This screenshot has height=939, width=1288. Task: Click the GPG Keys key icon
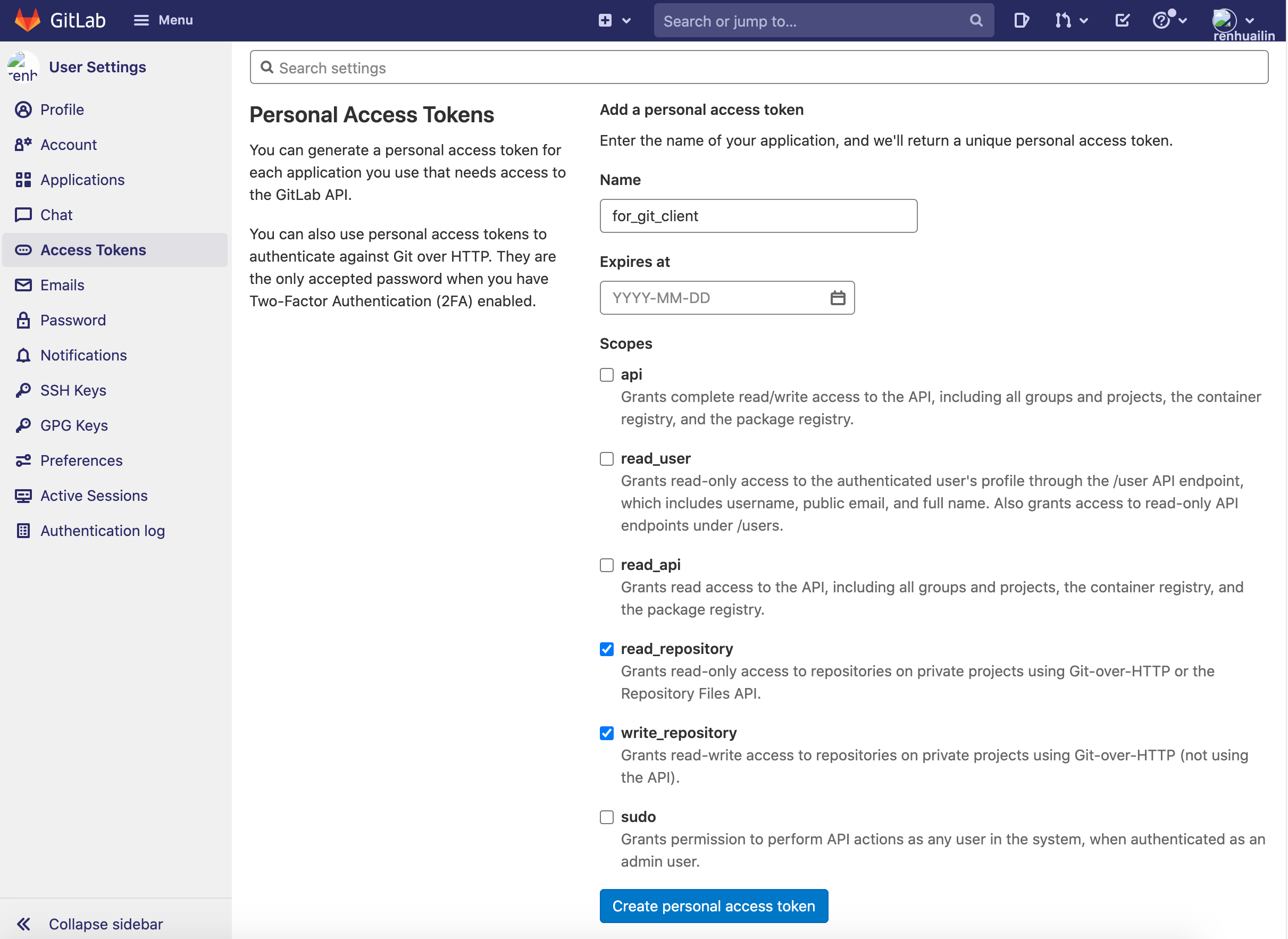(x=23, y=426)
